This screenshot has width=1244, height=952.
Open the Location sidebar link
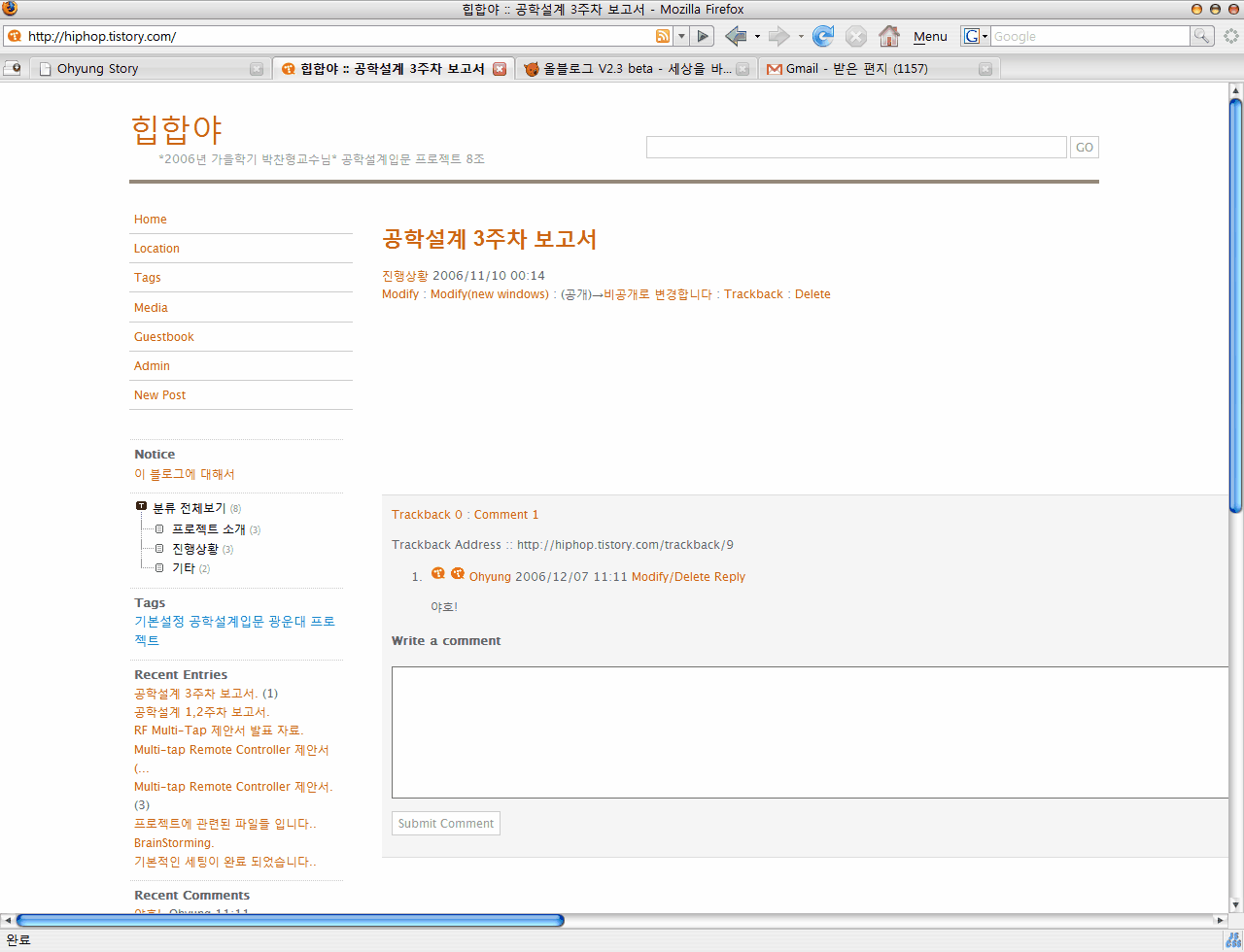coord(156,249)
